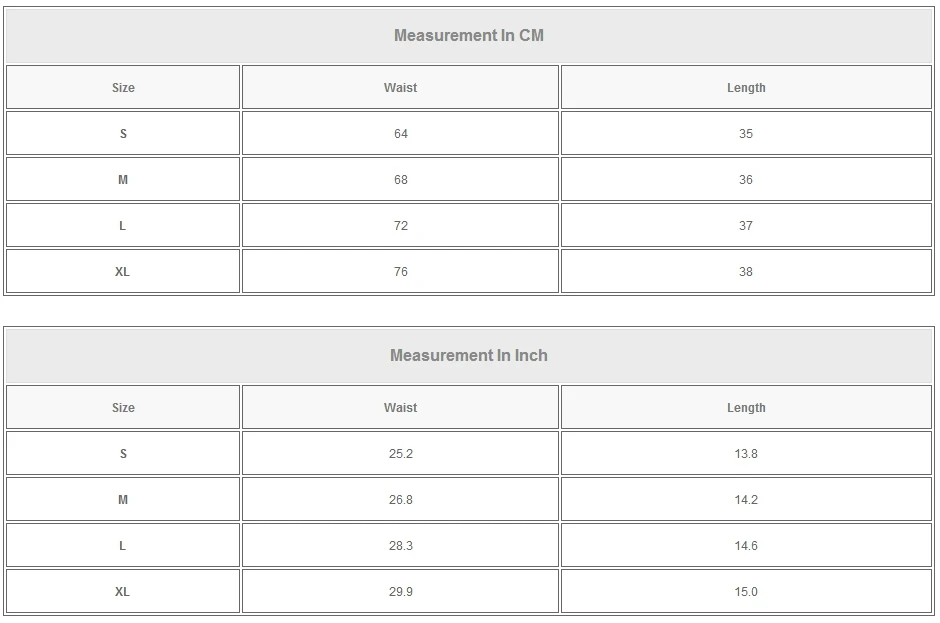940x623 pixels.
Task: Click the Size header in the Inch table
Action: pyautogui.click(x=123, y=408)
